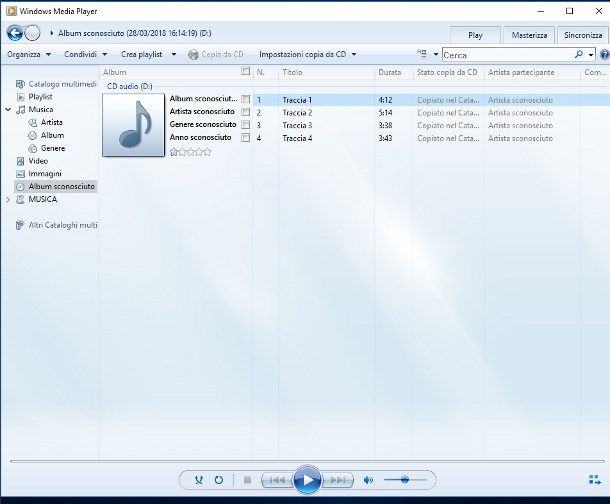The image size is (610, 504).
Task: Click the Musica note icon
Action: click(21, 110)
